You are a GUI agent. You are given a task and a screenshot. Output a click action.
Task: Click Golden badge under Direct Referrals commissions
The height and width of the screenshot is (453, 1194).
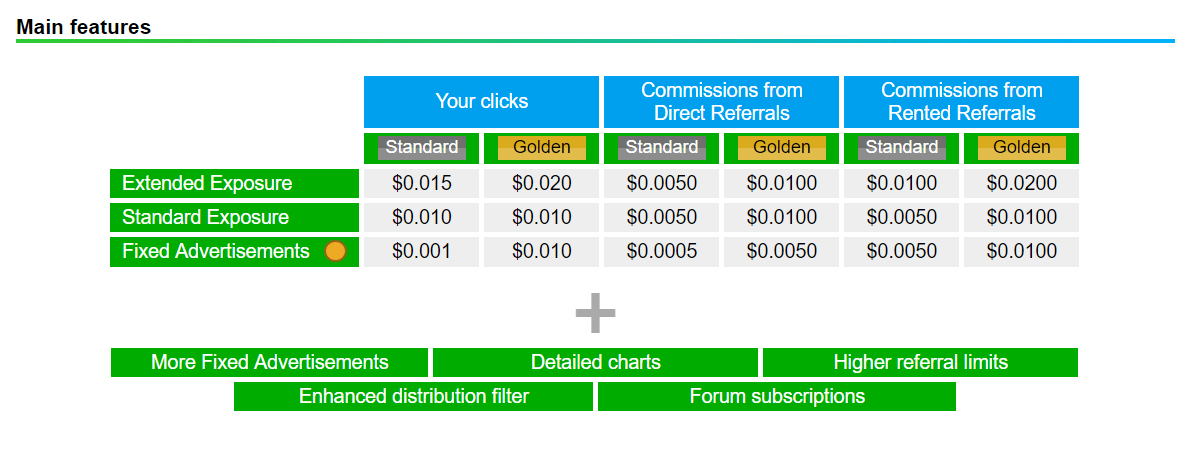click(x=781, y=148)
